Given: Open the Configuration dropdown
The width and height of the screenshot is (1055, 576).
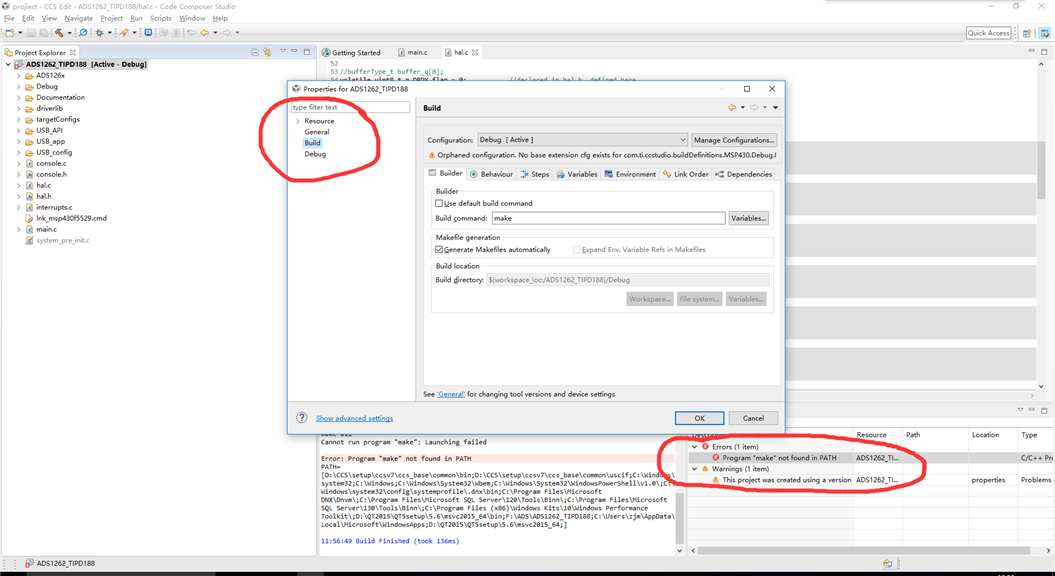Looking at the screenshot, I should coord(583,140).
